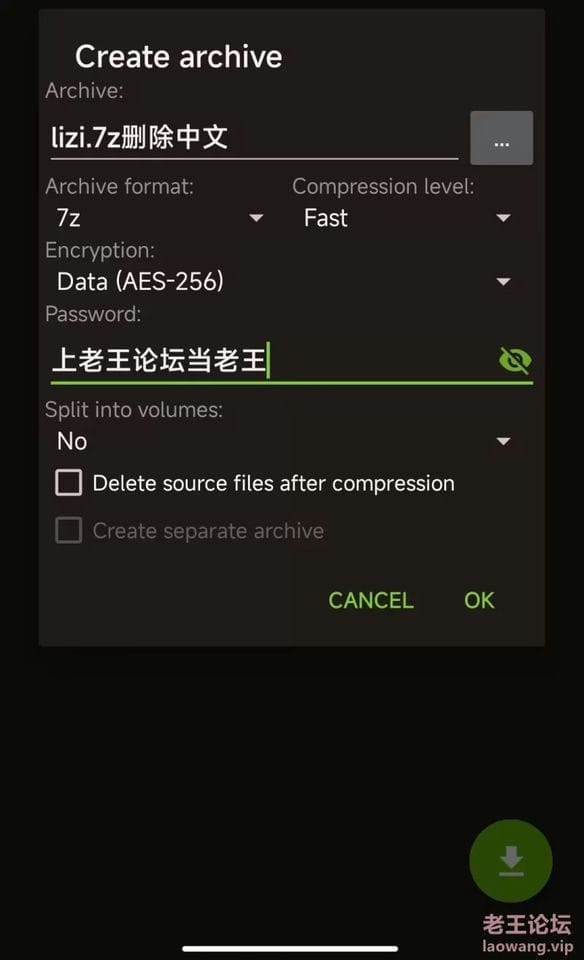Tick the 'Create separate archive' checkbox
The width and height of the screenshot is (584, 960).
pyautogui.click(x=69, y=530)
